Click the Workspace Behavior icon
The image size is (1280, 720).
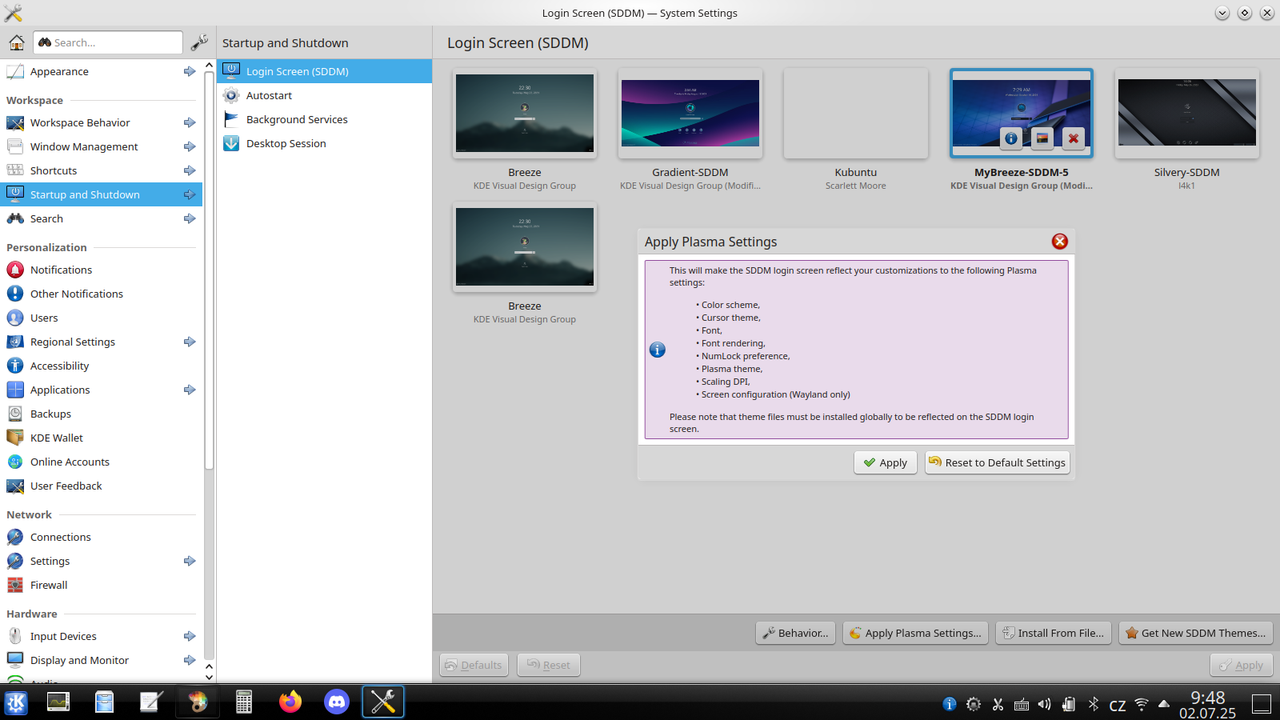(15, 122)
